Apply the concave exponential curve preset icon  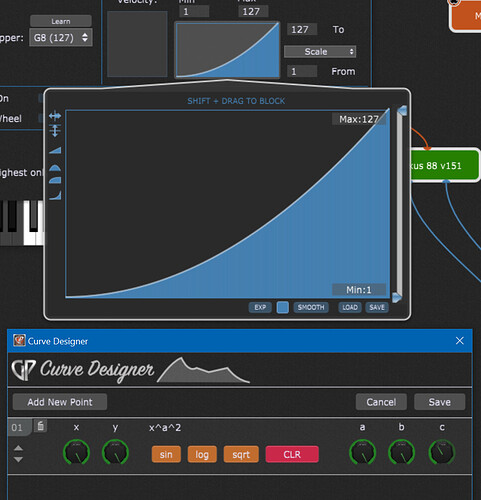(x=55, y=195)
